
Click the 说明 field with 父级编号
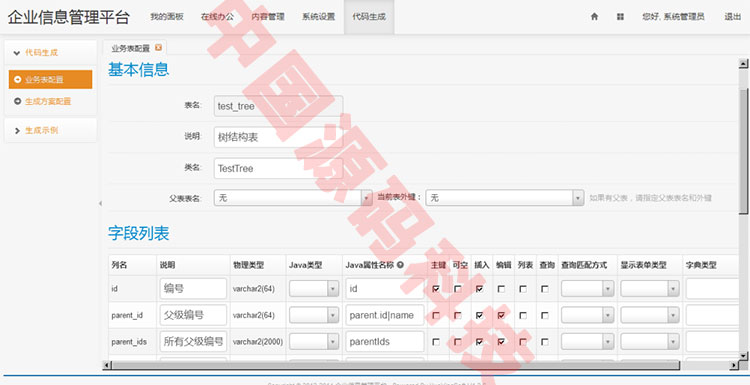pyautogui.click(x=193, y=315)
